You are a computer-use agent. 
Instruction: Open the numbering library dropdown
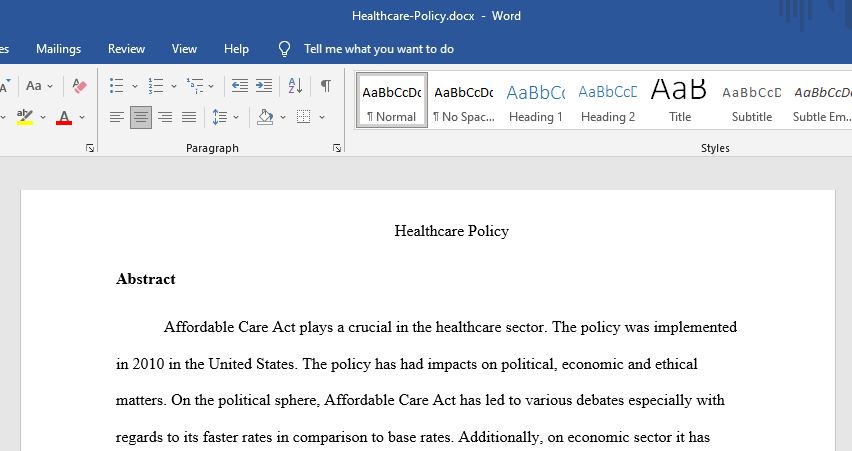point(174,86)
